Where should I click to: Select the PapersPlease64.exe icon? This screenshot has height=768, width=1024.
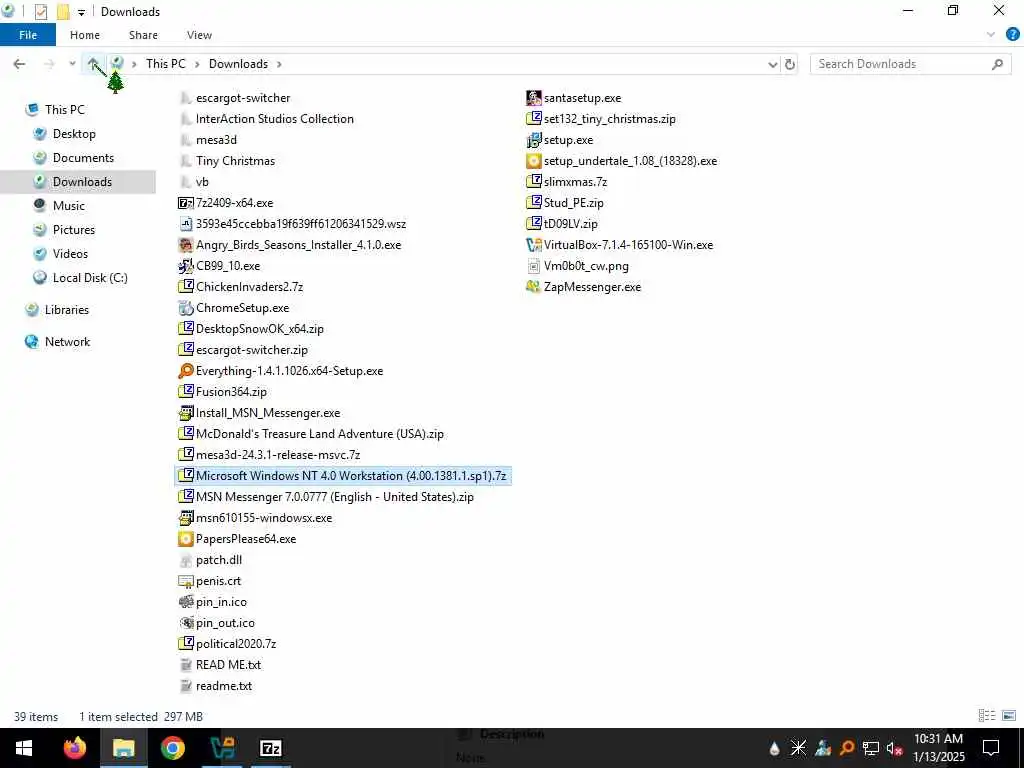pyautogui.click(x=185, y=539)
